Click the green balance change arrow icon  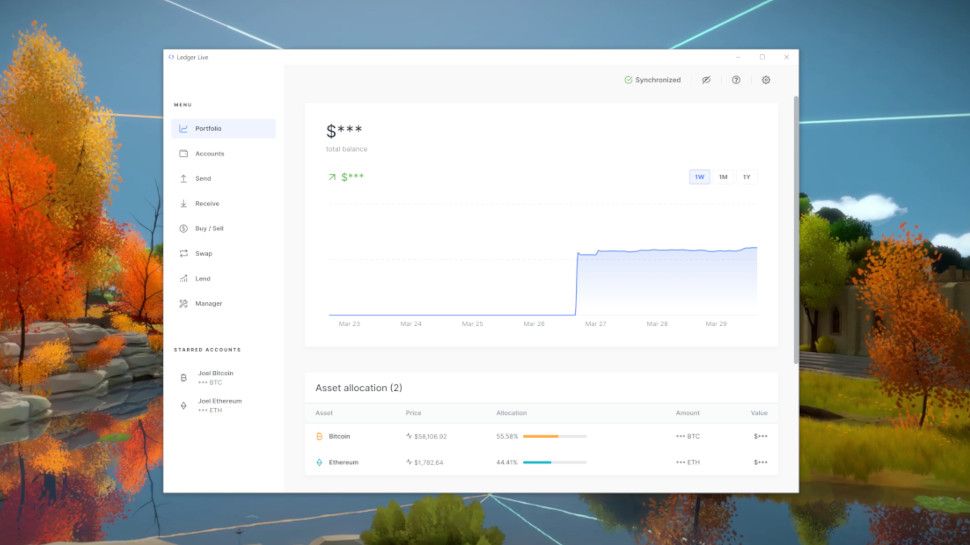click(332, 177)
